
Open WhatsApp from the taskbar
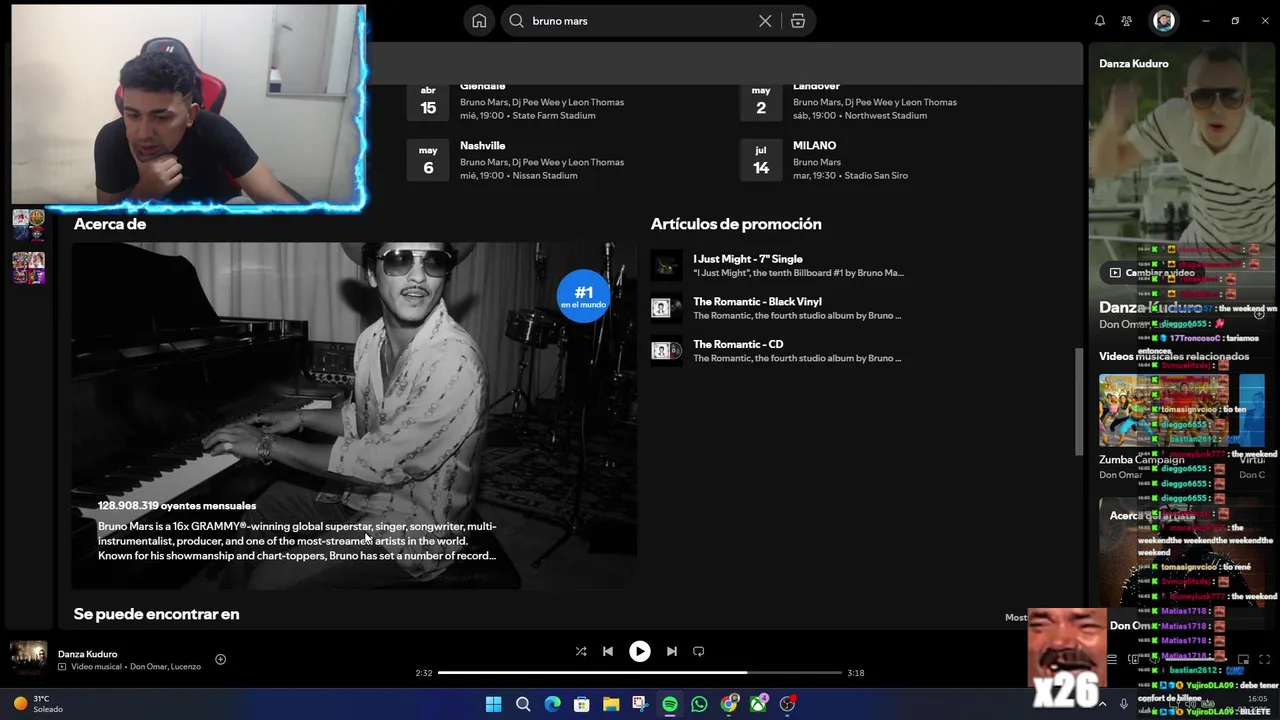pos(699,704)
